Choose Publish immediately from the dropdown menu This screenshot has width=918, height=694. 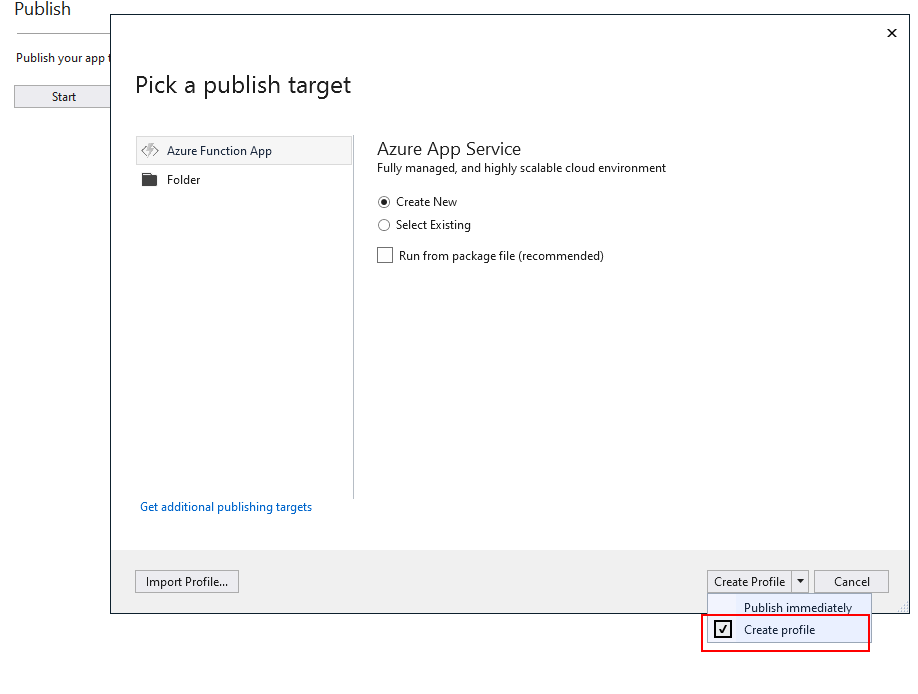[x=797, y=608]
